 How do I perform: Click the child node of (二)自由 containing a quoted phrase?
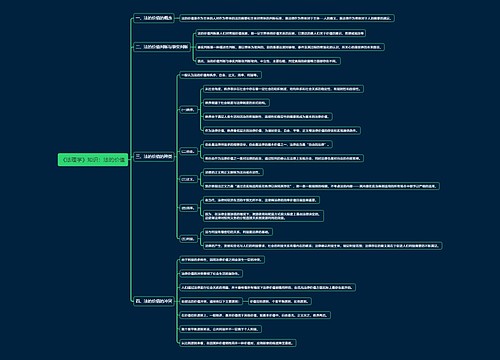[x=268, y=144]
